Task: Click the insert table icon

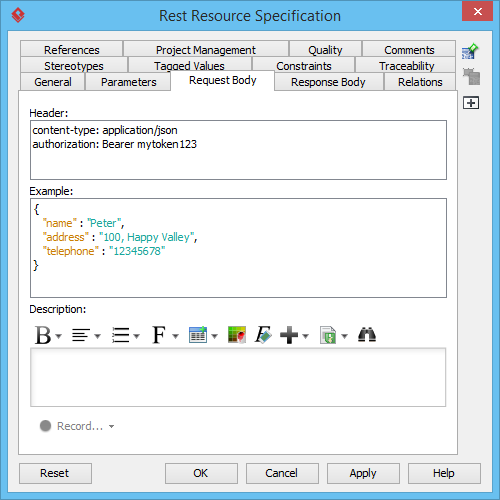Action: (198, 335)
